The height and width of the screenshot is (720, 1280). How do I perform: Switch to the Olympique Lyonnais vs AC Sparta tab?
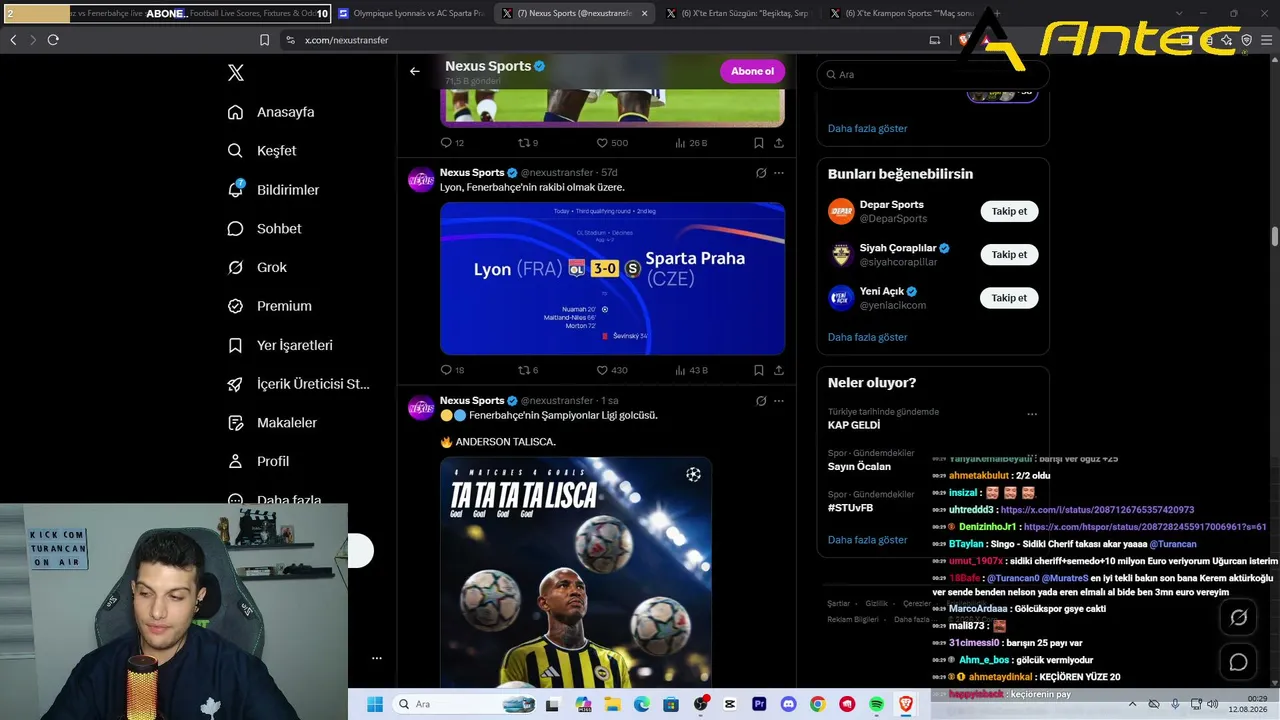click(x=411, y=14)
